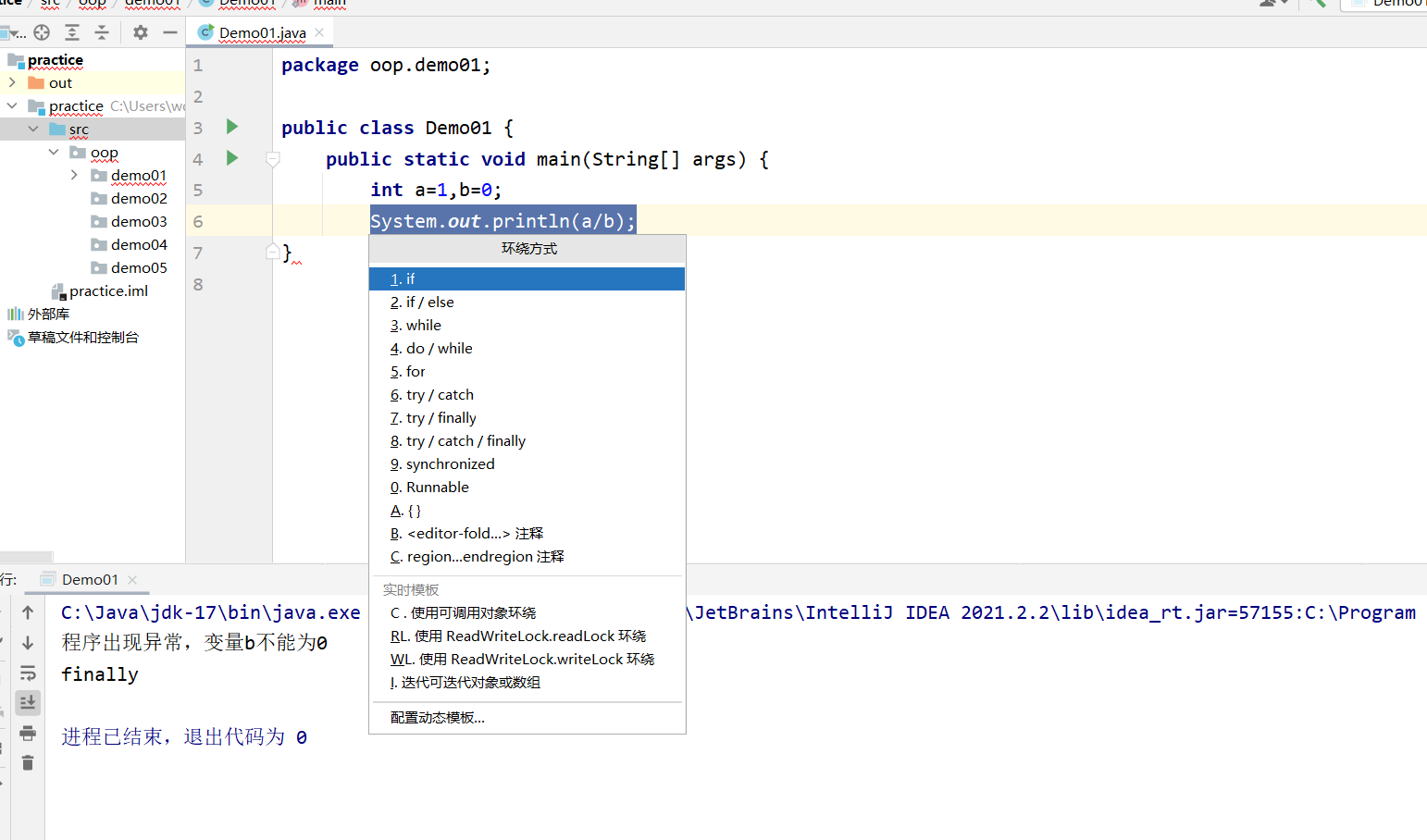Run main method from line 4 gutter
1427x840 pixels.
(x=232, y=158)
